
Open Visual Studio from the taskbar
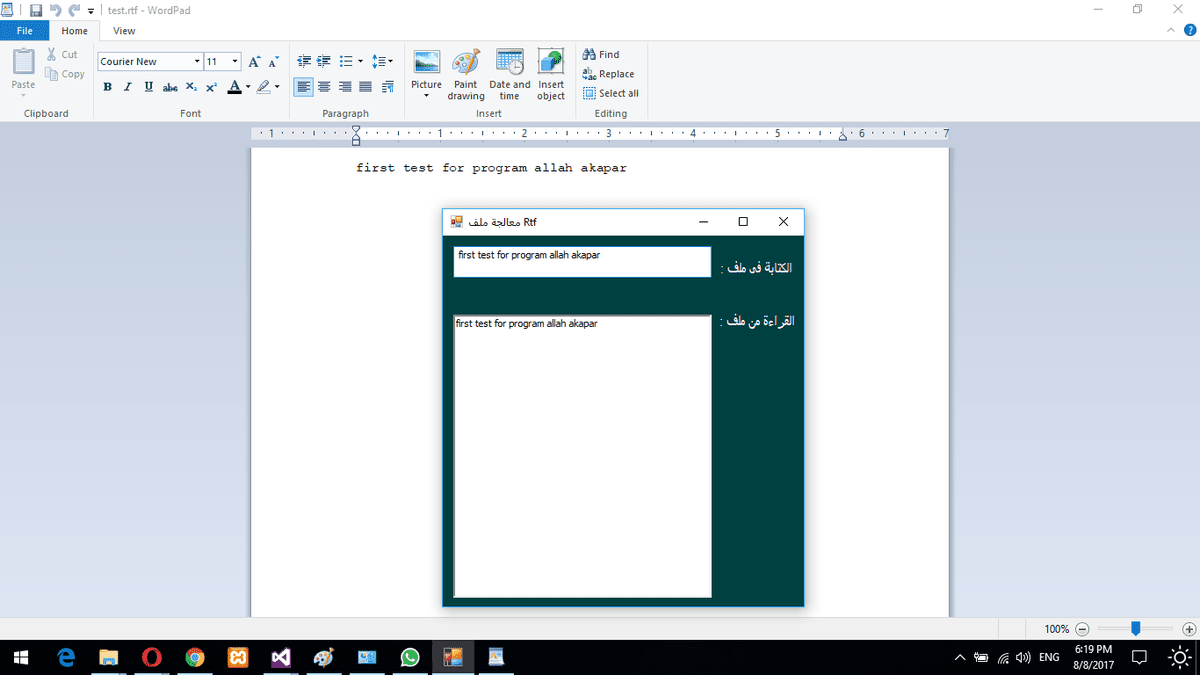[281, 658]
